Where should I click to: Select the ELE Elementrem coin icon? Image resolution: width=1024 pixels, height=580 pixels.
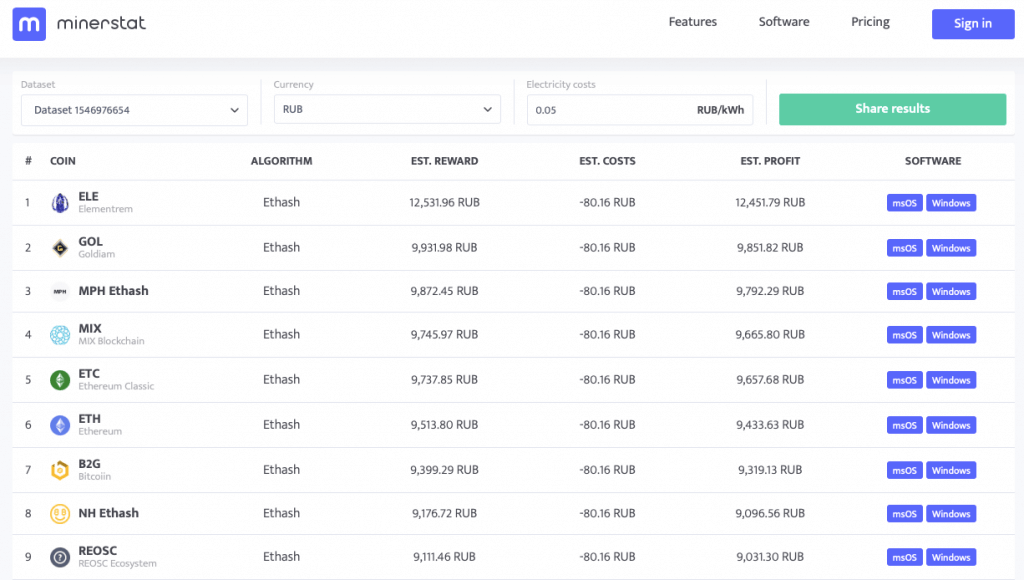60,202
